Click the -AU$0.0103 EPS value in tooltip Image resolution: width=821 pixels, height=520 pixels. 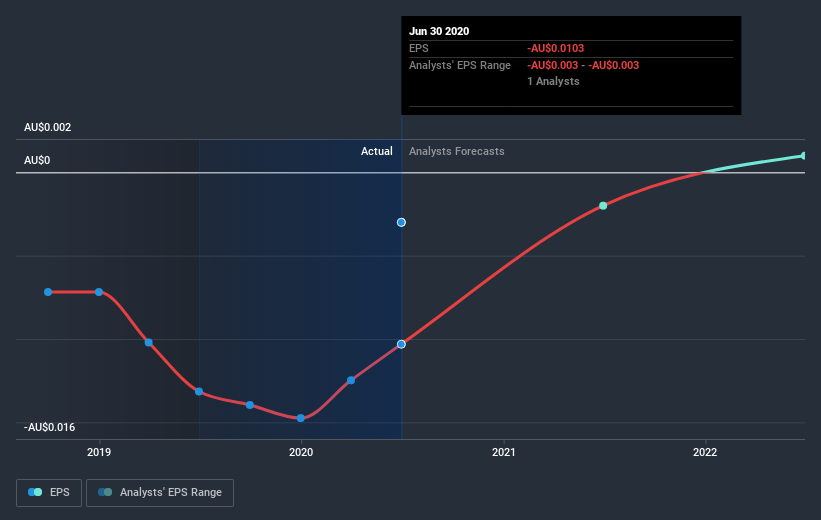click(x=556, y=48)
